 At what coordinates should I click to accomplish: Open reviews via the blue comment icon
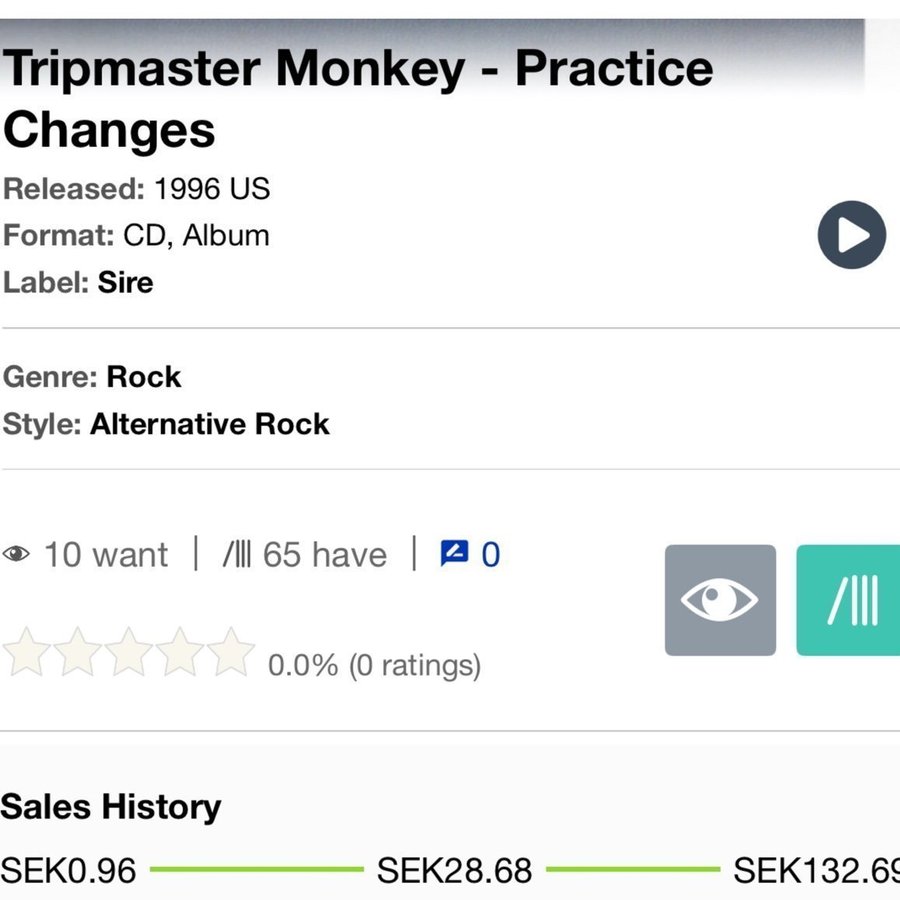[x=454, y=553]
